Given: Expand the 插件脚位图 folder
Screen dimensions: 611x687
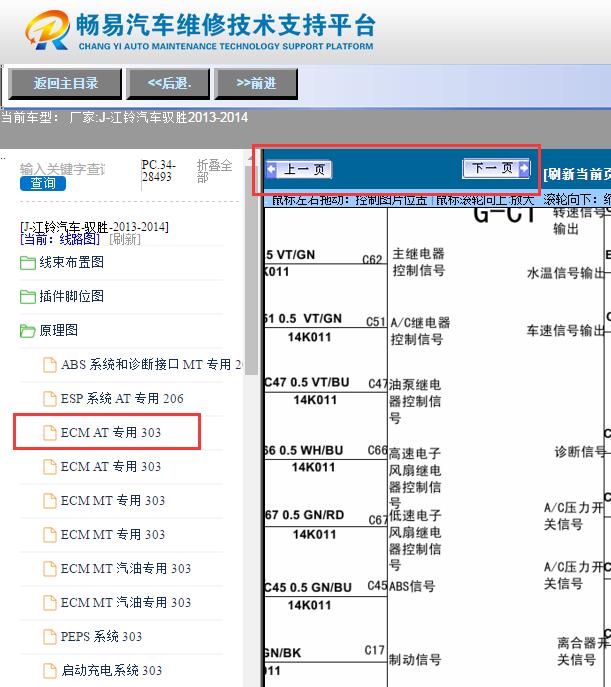Looking at the screenshot, I should coord(71,296).
